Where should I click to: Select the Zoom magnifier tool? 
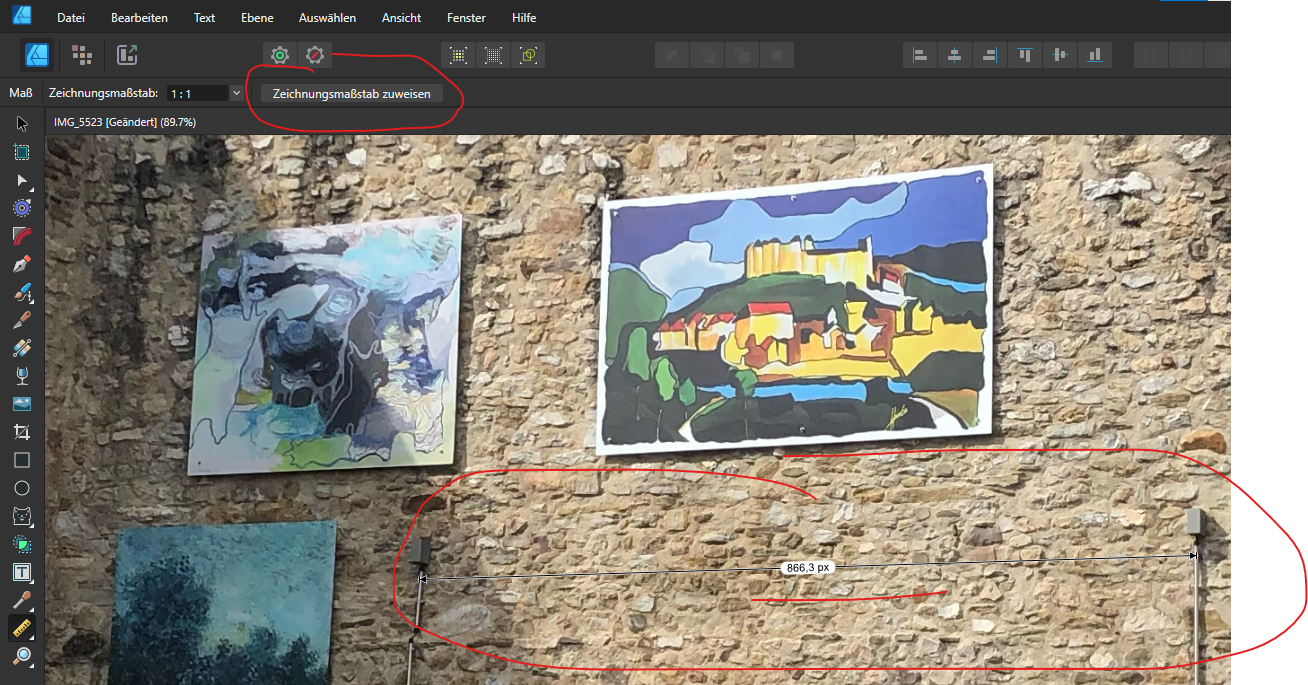[22, 656]
